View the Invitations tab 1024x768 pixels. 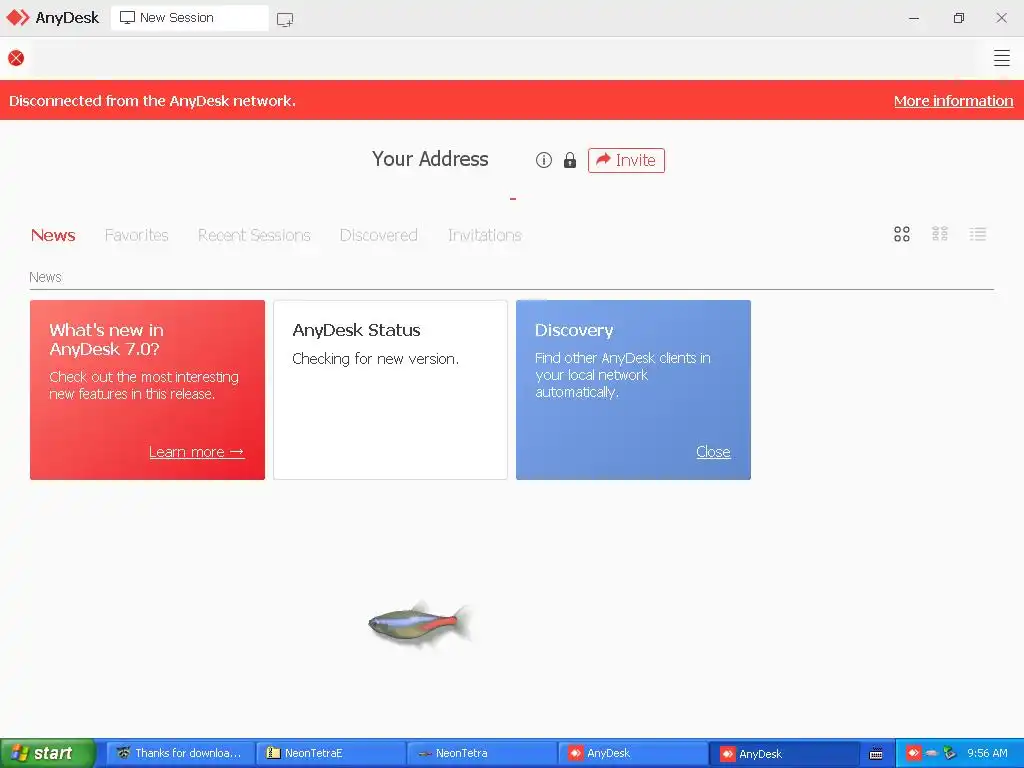[485, 235]
